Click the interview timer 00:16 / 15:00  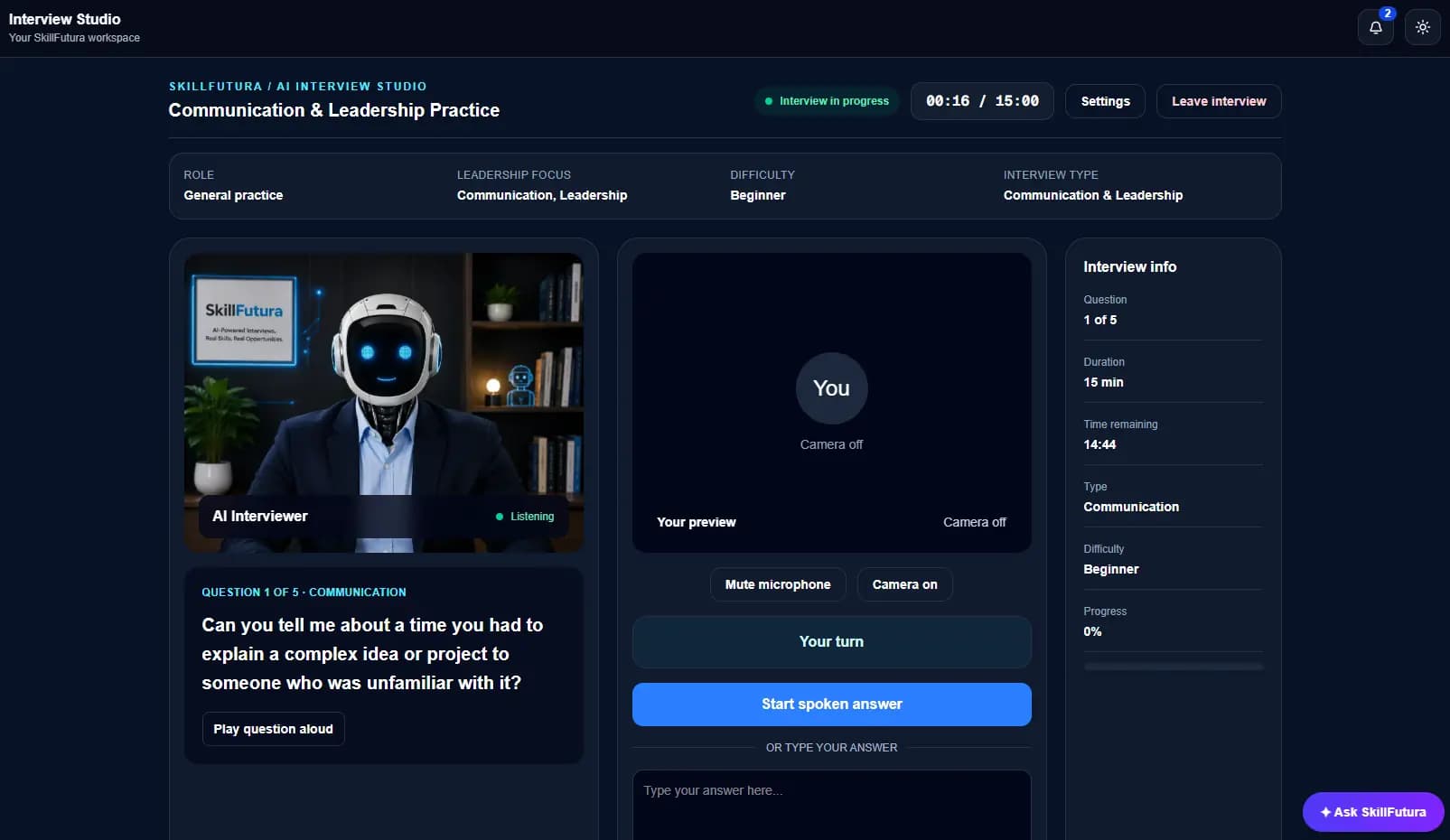[982, 101]
